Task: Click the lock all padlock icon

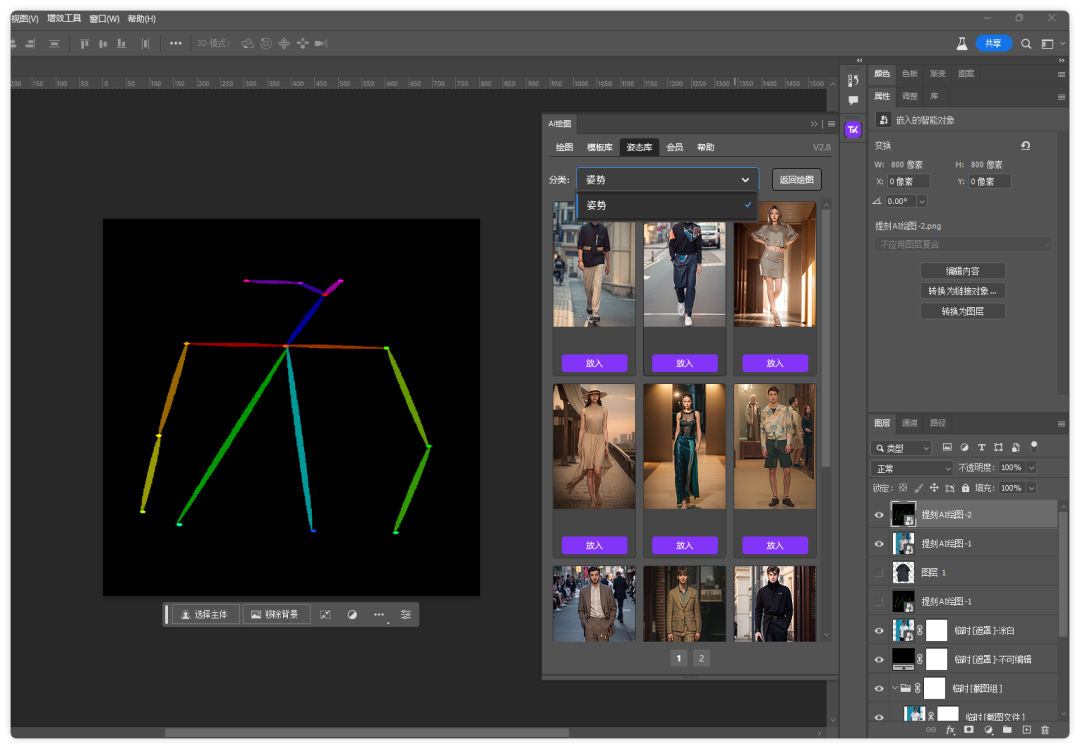Action: click(x=965, y=488)
